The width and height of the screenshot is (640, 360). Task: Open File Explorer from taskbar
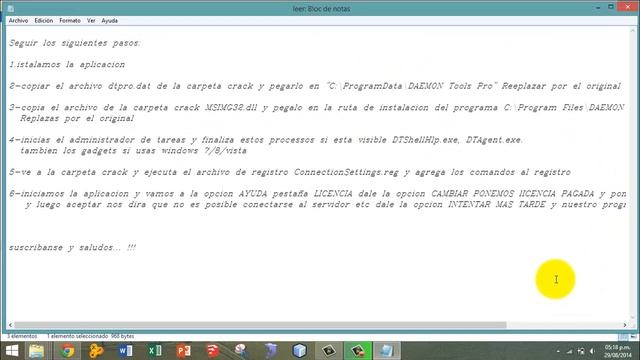(x=37, y=351)
